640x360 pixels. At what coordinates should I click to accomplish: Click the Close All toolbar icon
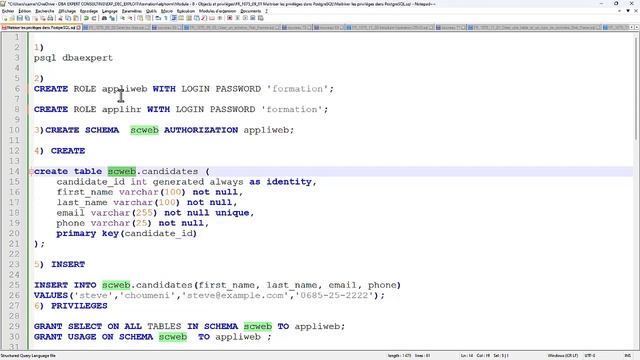[43, 18]
